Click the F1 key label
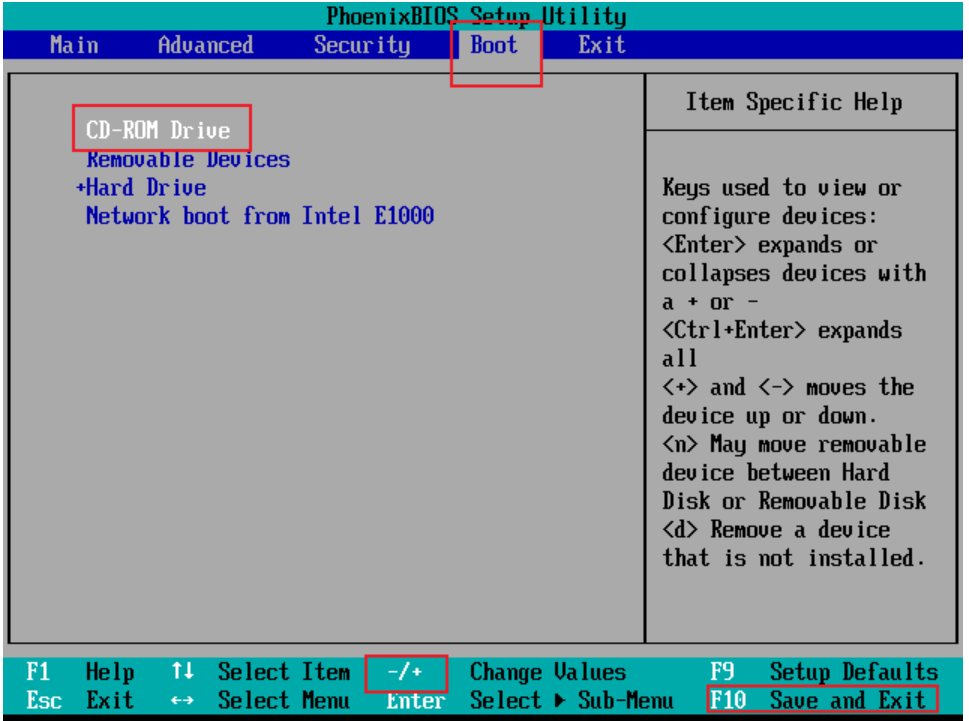This screenshot has height=721, width=969. [38, 672]
